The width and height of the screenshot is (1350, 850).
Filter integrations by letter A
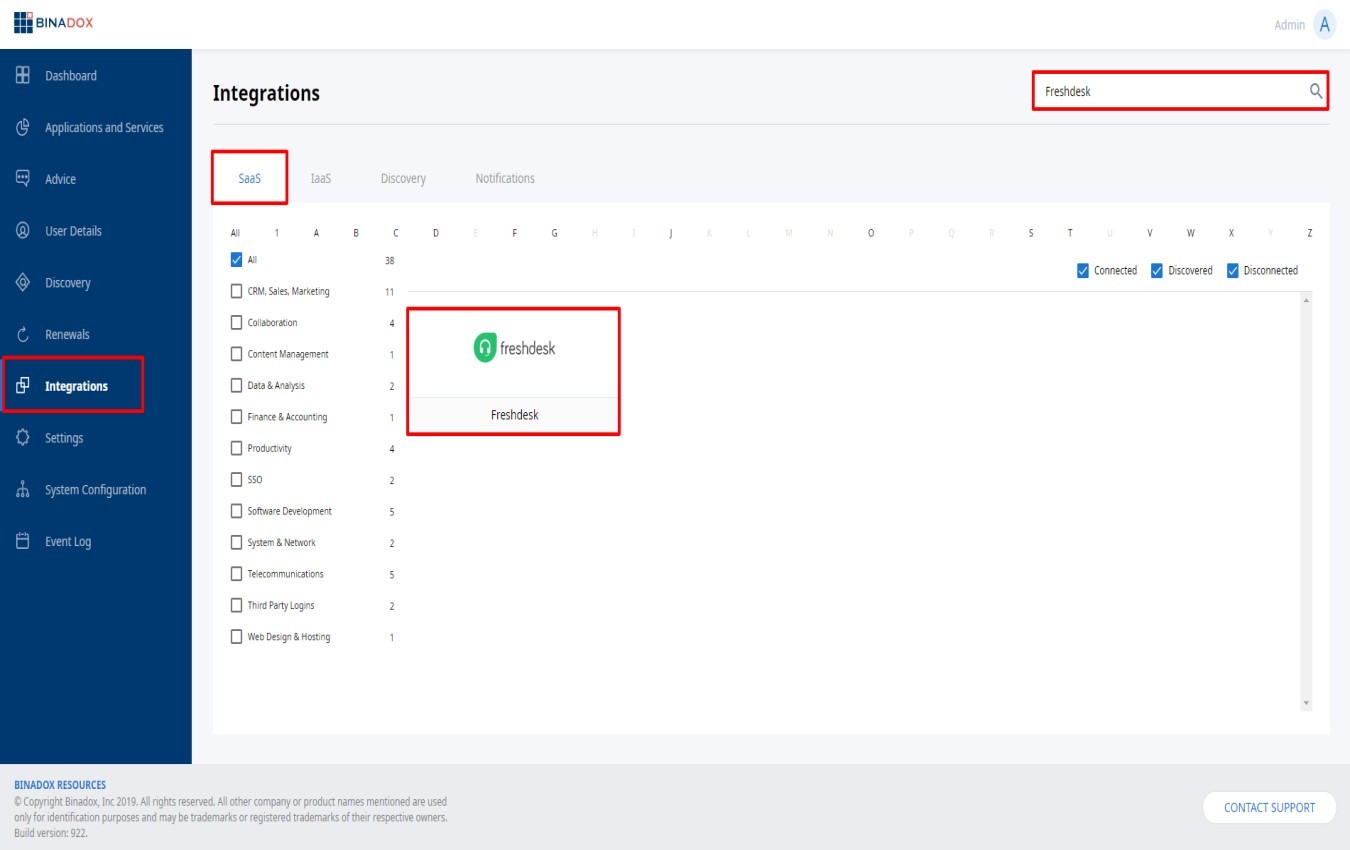coord(316,233)
